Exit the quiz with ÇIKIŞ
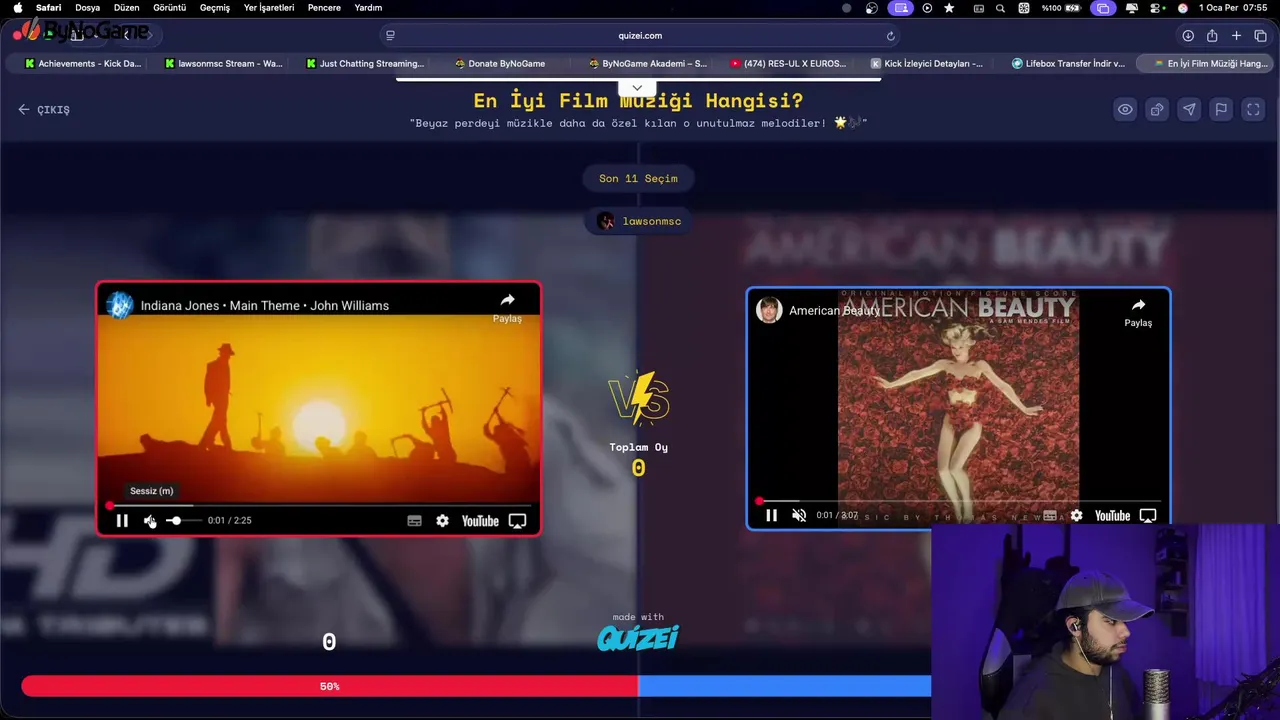Viewport: 1280px width, 720px height. click(x=44, y=110)
